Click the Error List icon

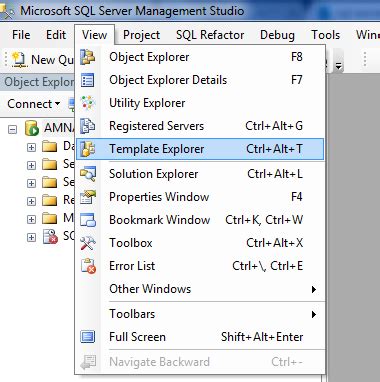(88, 266)
